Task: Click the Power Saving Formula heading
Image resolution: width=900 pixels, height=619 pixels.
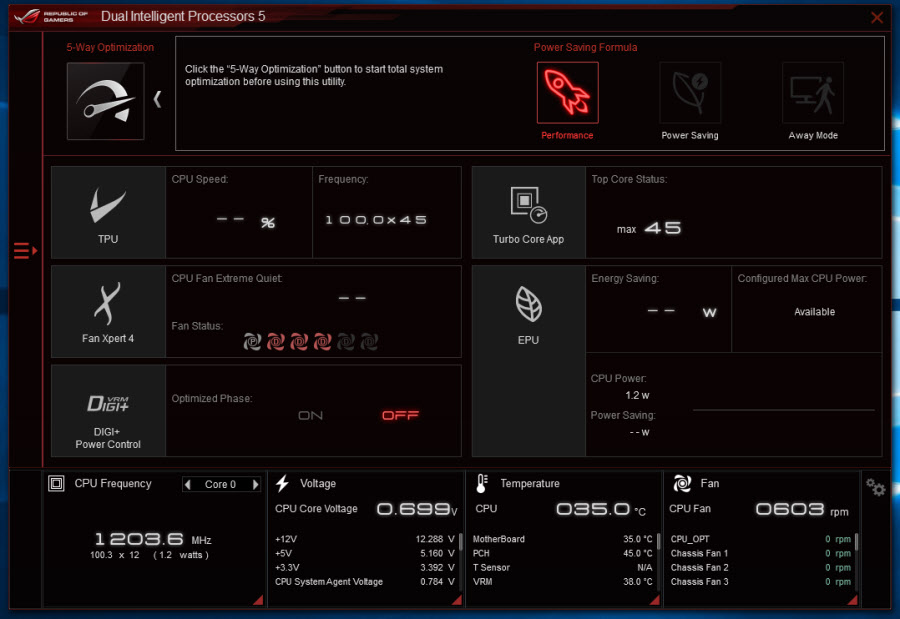Action: tap(585, 48)
